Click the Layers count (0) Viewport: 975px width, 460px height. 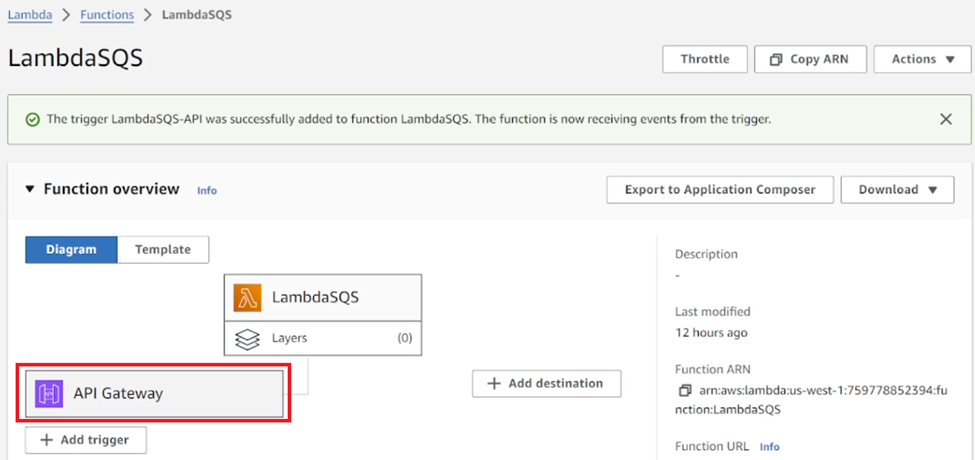[405, 339]
